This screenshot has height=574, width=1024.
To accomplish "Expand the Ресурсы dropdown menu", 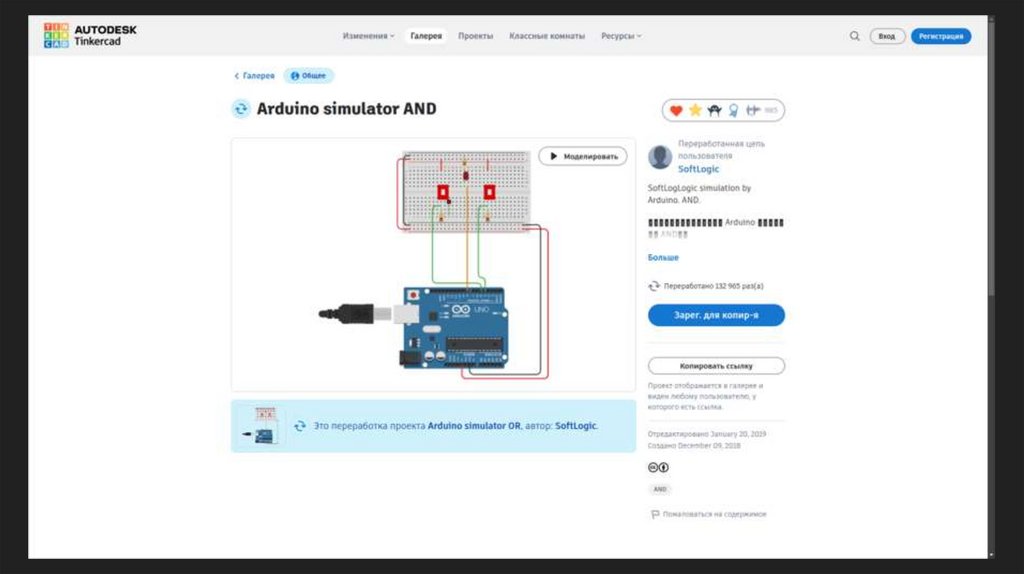I will click(621, 36).
